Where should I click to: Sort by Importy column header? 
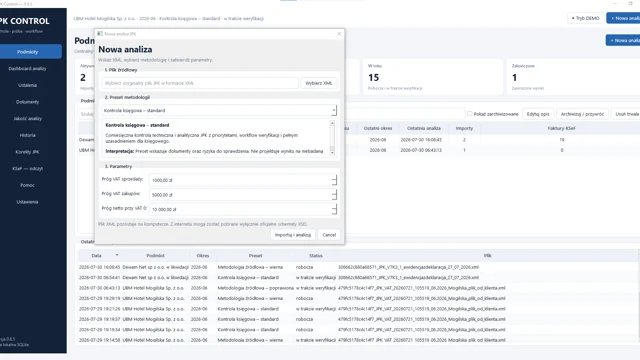(x=464, y=128)
